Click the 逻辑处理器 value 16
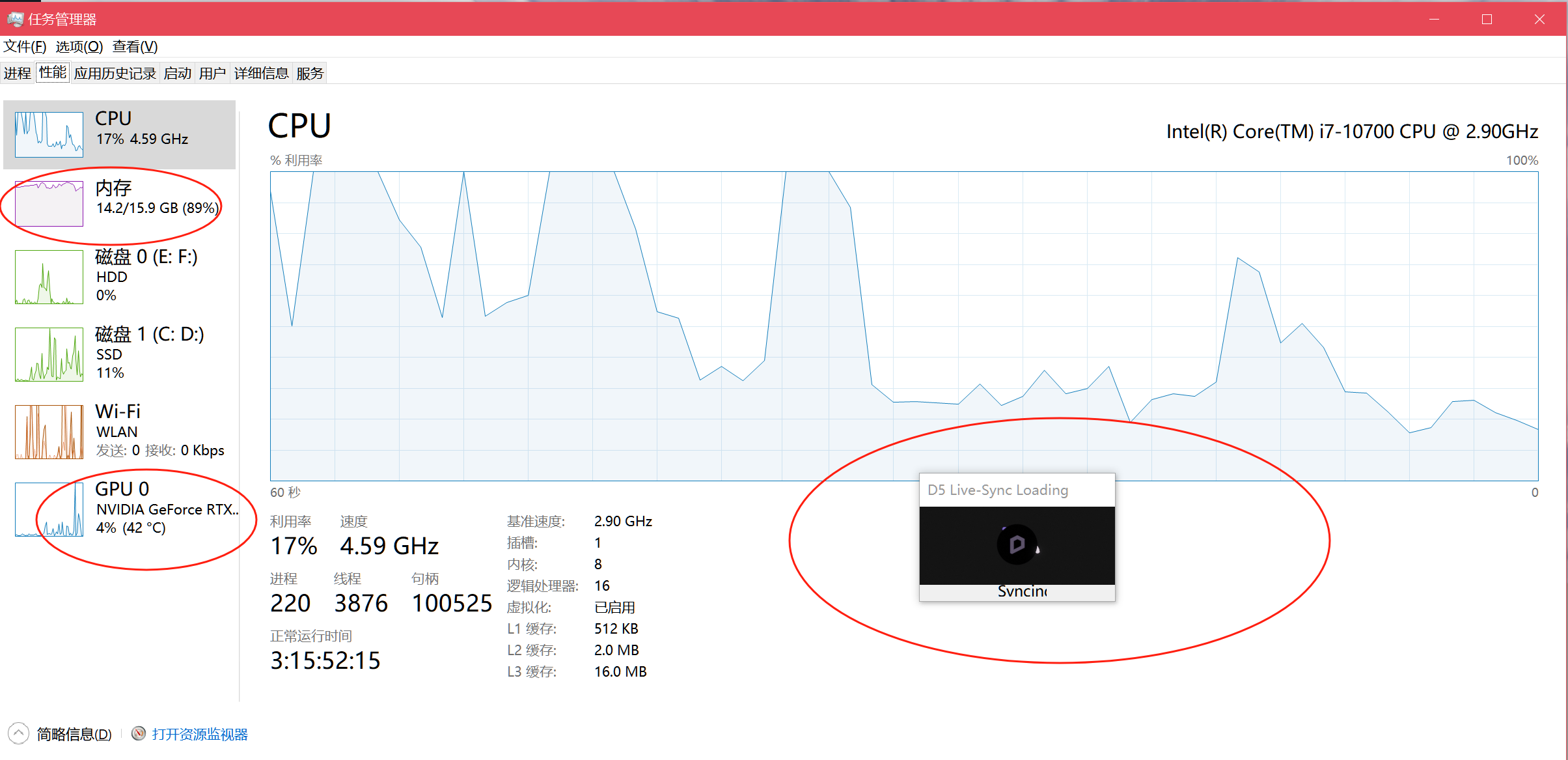The height and width of the screenshot is (760, 1568). [602, 585]
